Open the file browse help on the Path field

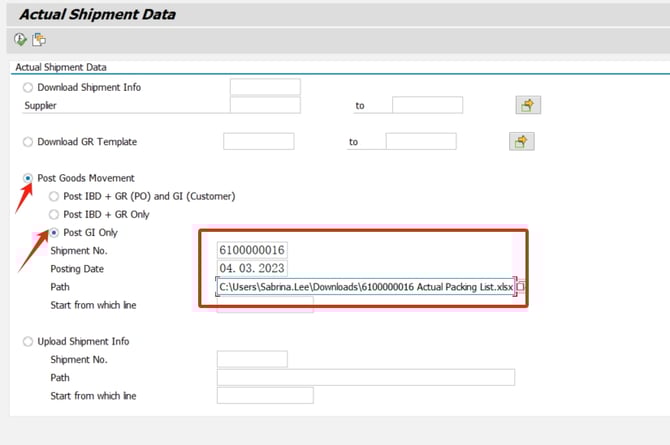[520, 287]
